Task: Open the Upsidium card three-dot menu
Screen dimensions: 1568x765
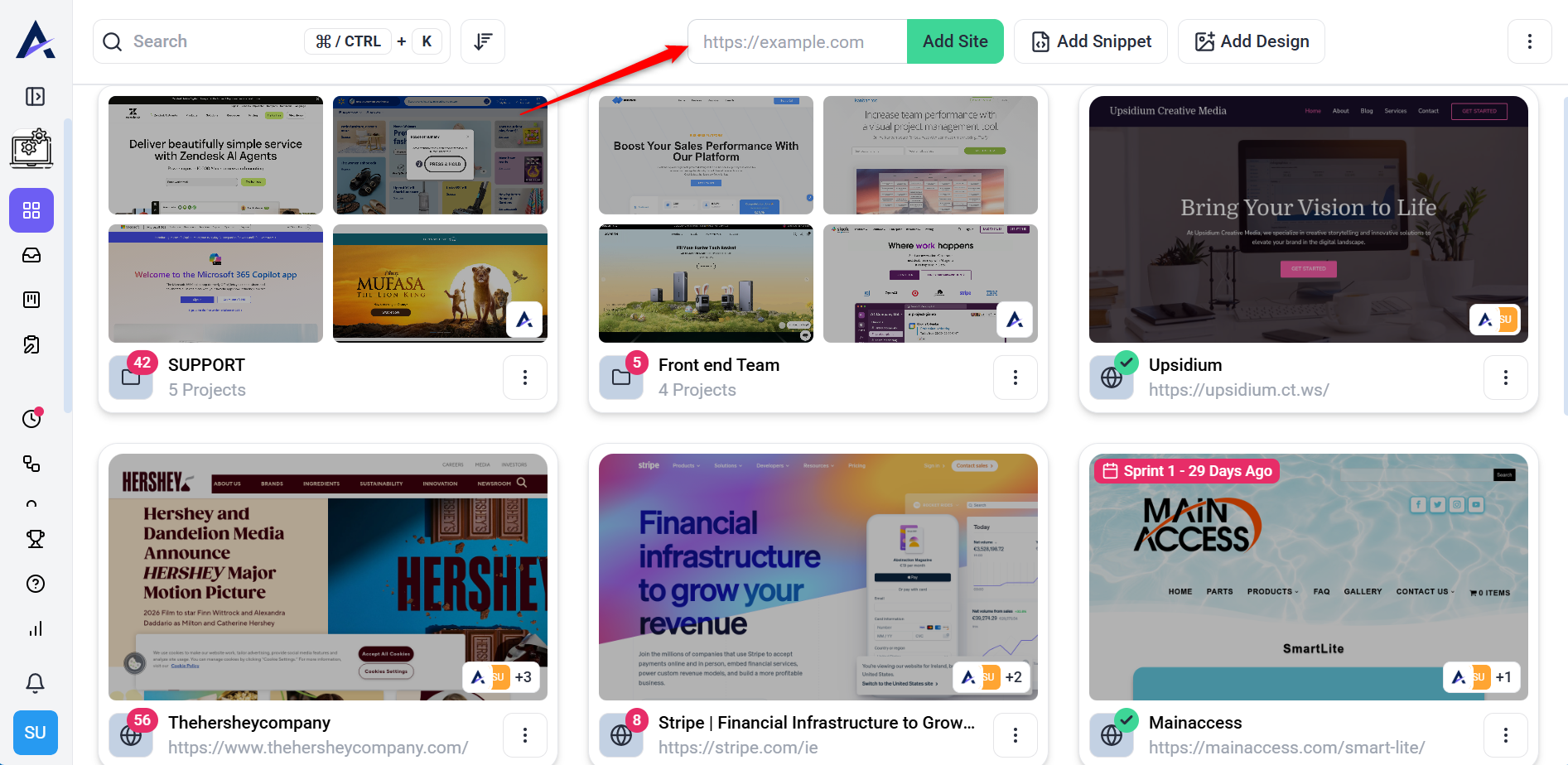Action: coord(1505,378)
